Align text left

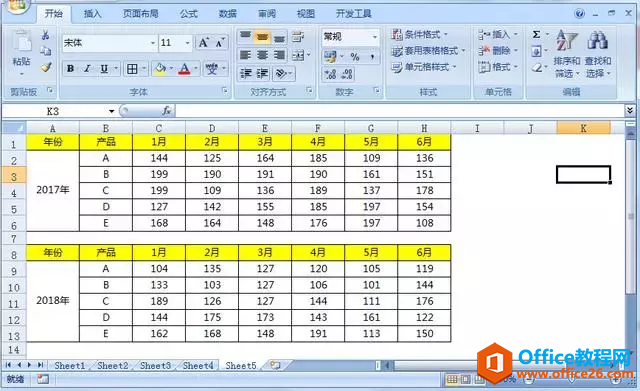coord(245,55)
